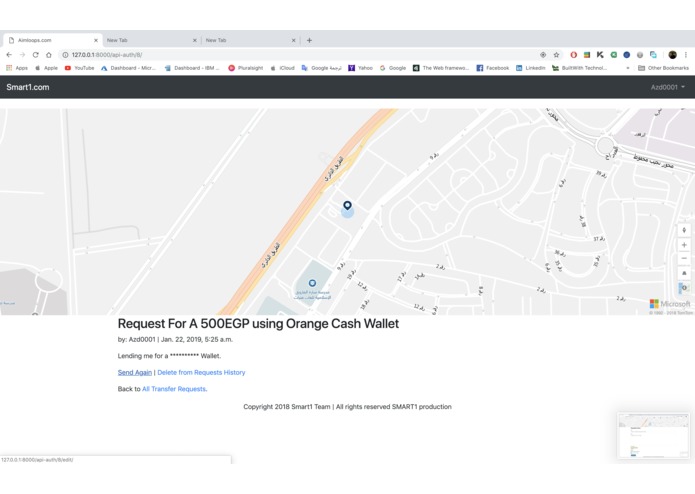Go back with the browser back arrow

(9, 55)
